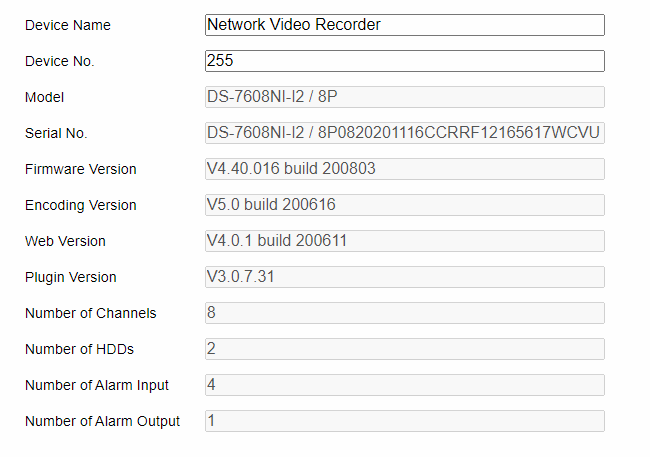Click the Serial No. value field

click(x=404, y=133)
